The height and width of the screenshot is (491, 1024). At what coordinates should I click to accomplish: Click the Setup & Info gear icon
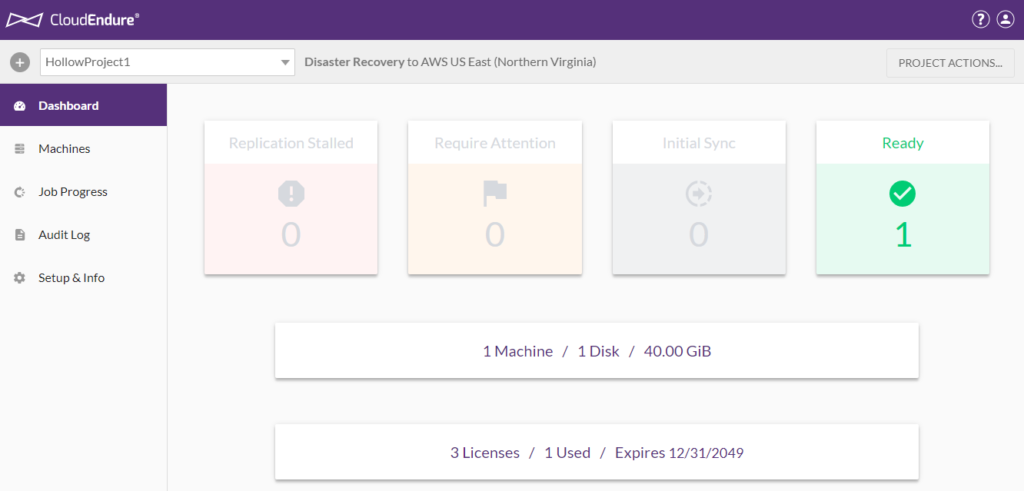point(19,278)
